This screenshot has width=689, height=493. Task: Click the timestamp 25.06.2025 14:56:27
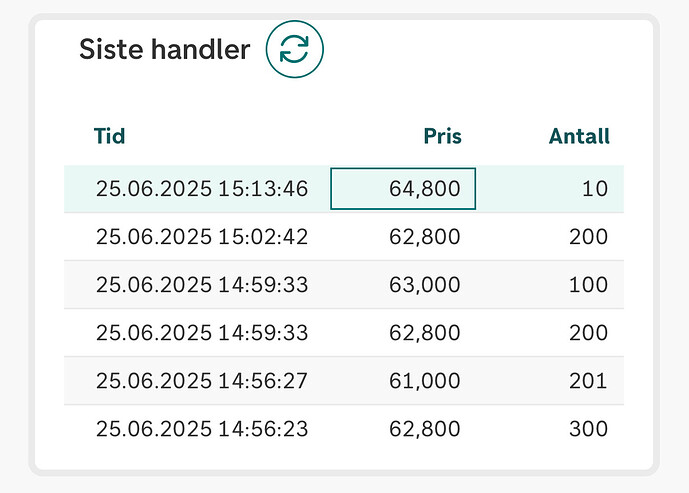point(202,381)
